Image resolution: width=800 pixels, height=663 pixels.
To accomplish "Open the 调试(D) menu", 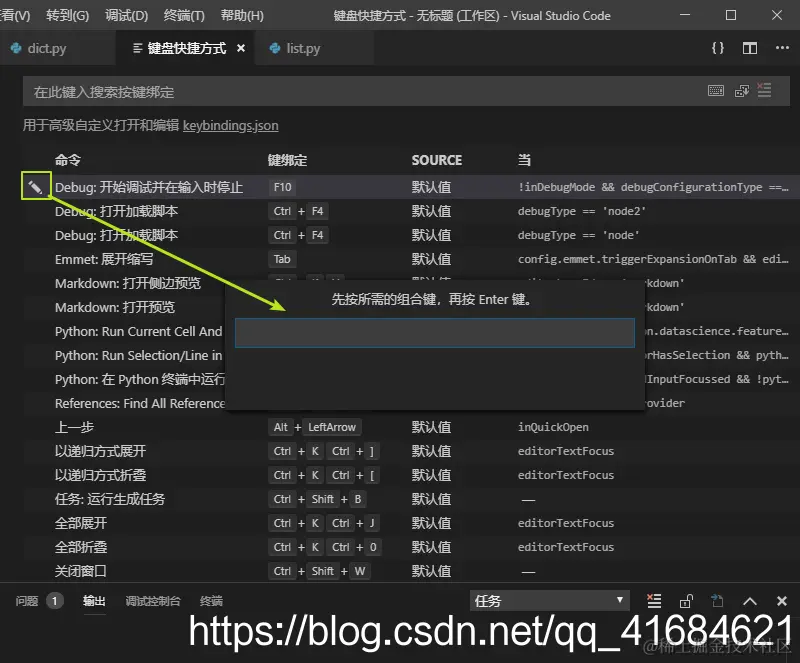I will pyautogui.click(x=127, y=15).
